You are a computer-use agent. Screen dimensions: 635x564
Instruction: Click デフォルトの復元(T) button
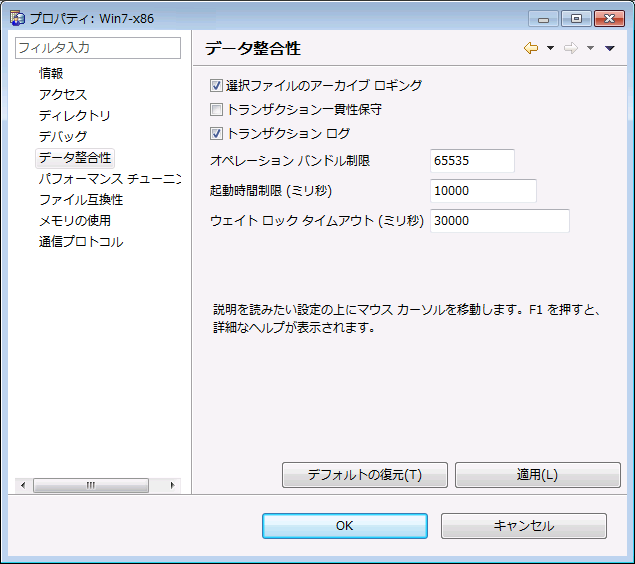point(365,475)
